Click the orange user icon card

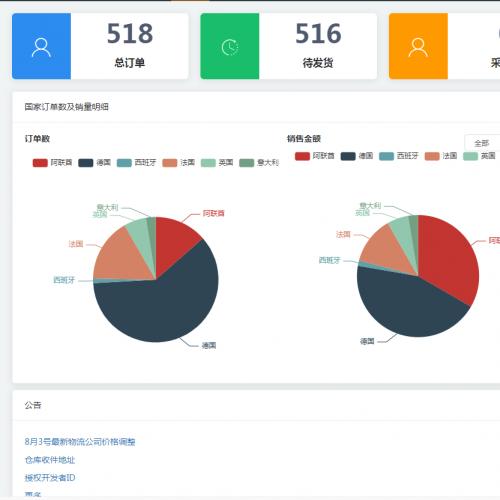point(418,46)
